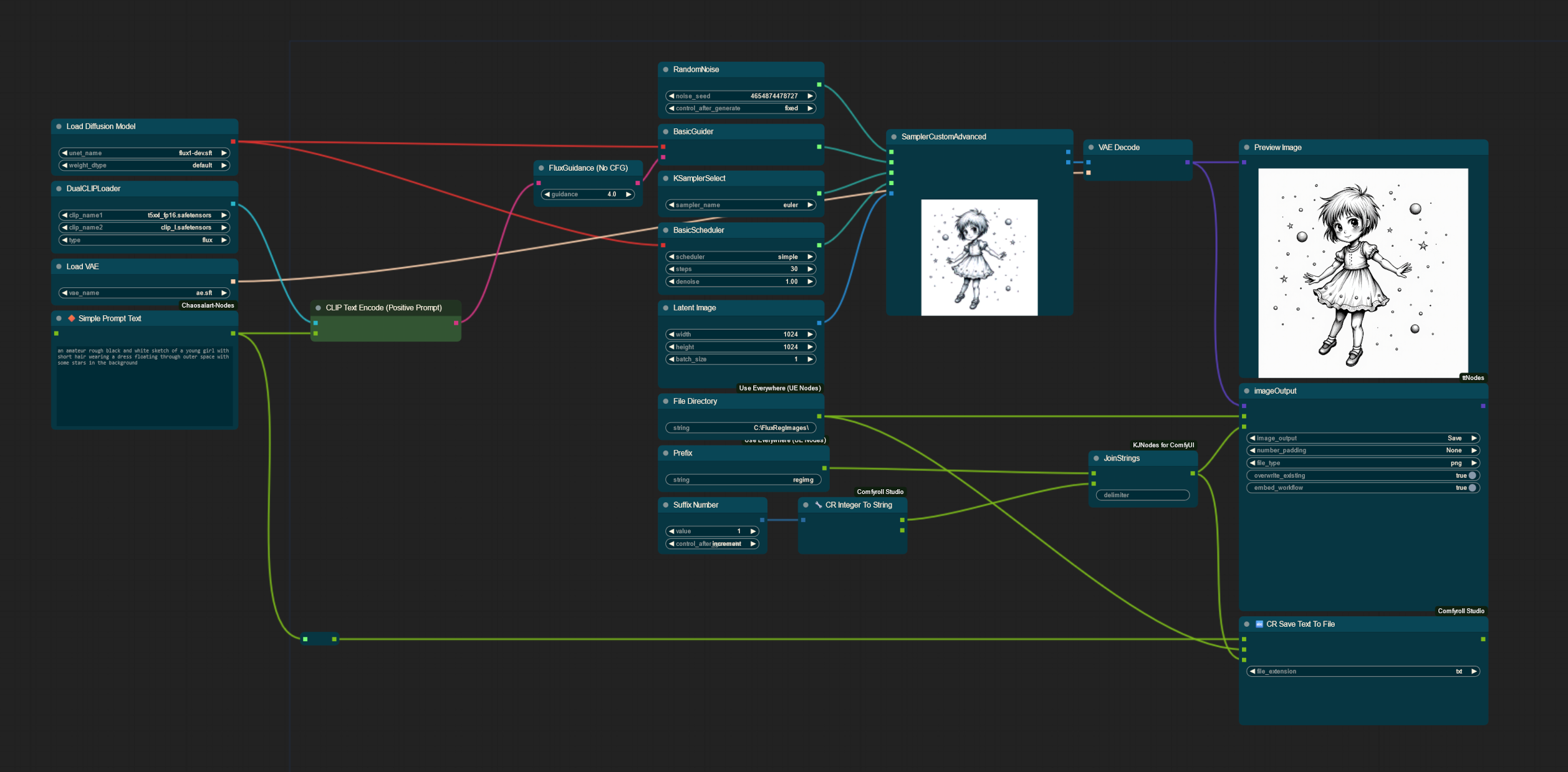The height and width of the screenshot is (772, 1568).
Task: Collapse the Load Diffusion Model node dot
Action: 59,126
